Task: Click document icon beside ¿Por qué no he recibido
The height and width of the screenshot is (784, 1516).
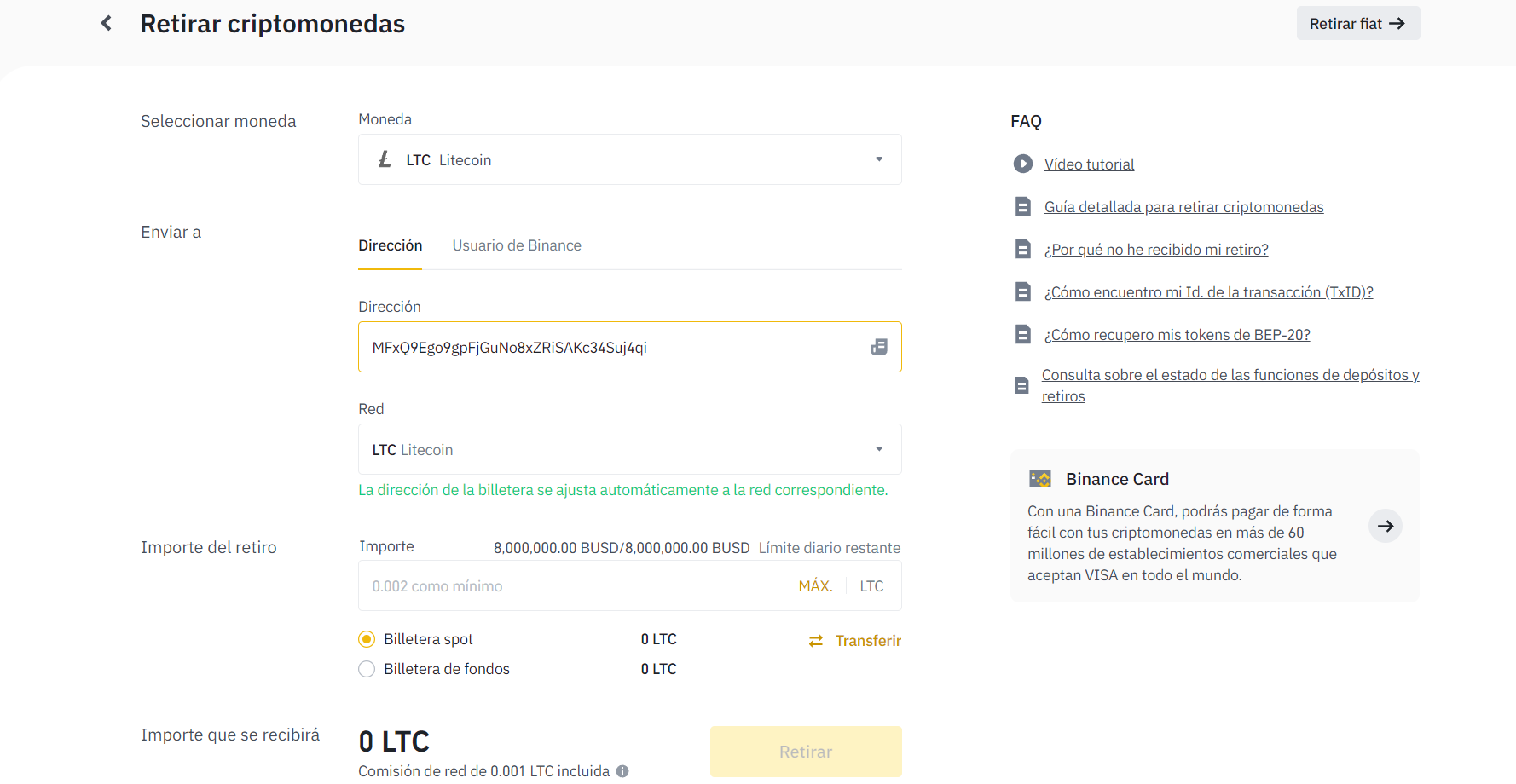Action: click(x=1023, y=249)
